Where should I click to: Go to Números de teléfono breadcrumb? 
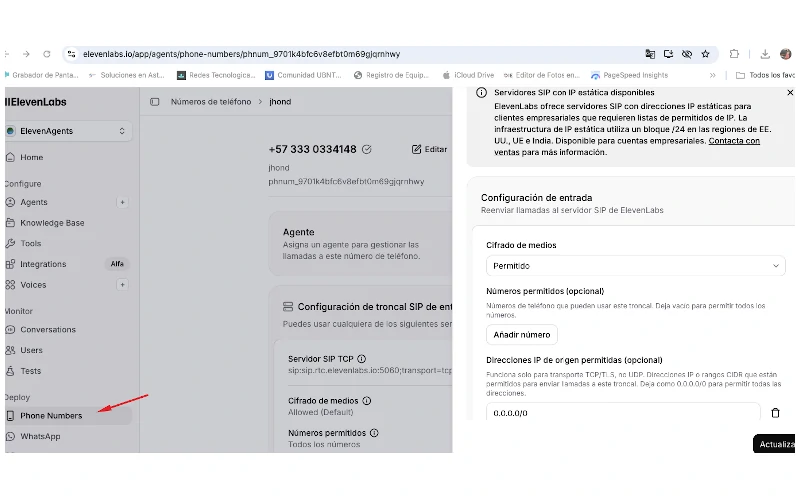click(x=211, y=102)
